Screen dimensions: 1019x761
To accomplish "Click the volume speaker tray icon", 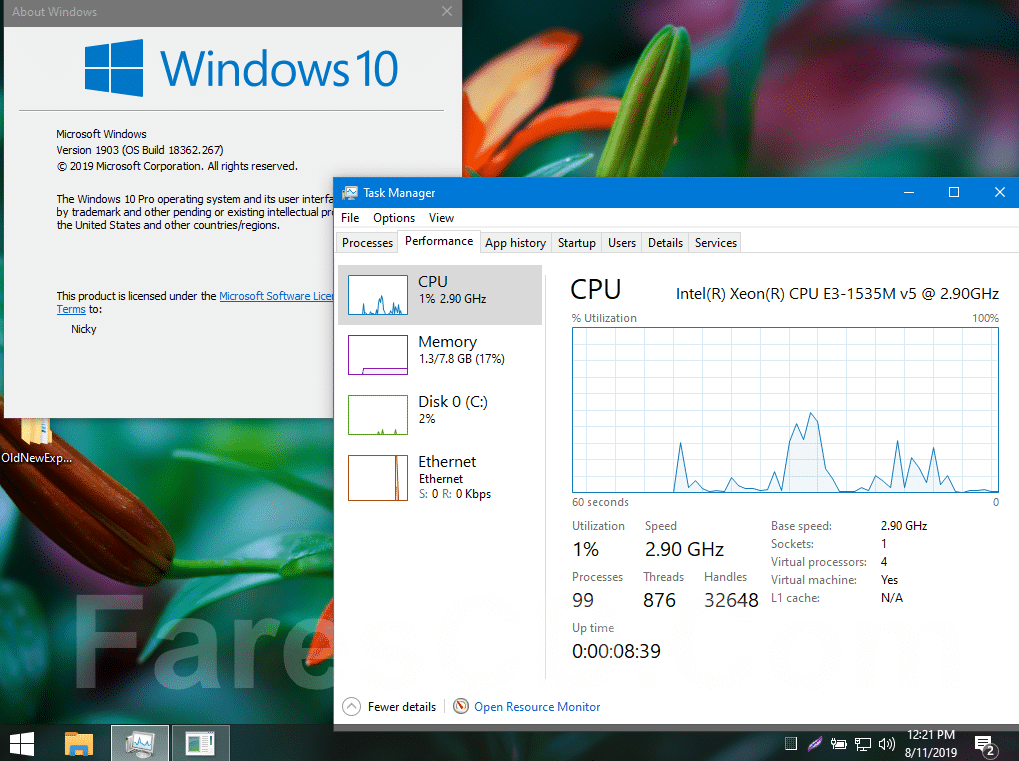I will pos(886,743).
